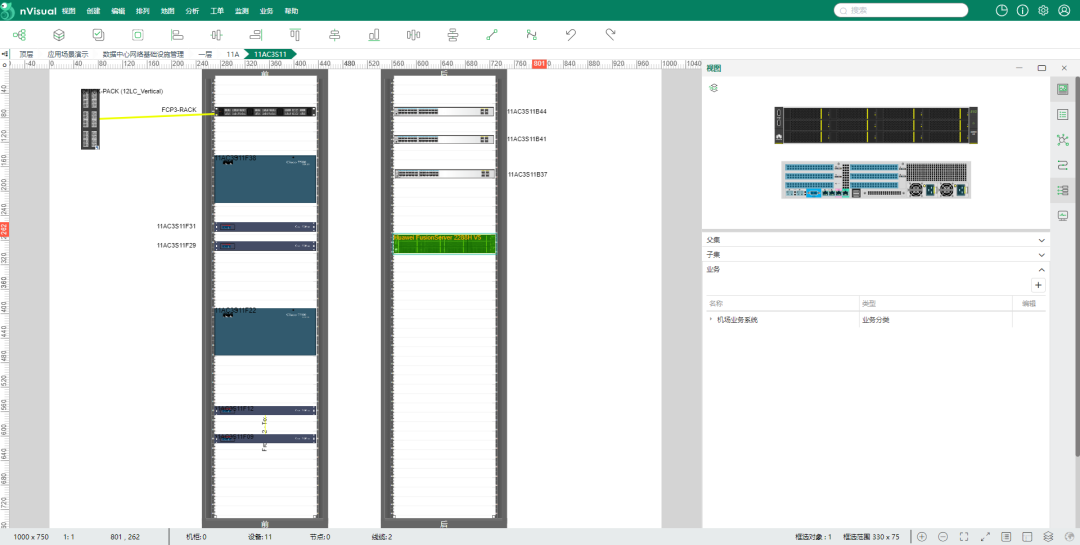Click the list panel icon in status bar

coord(1006,537)
